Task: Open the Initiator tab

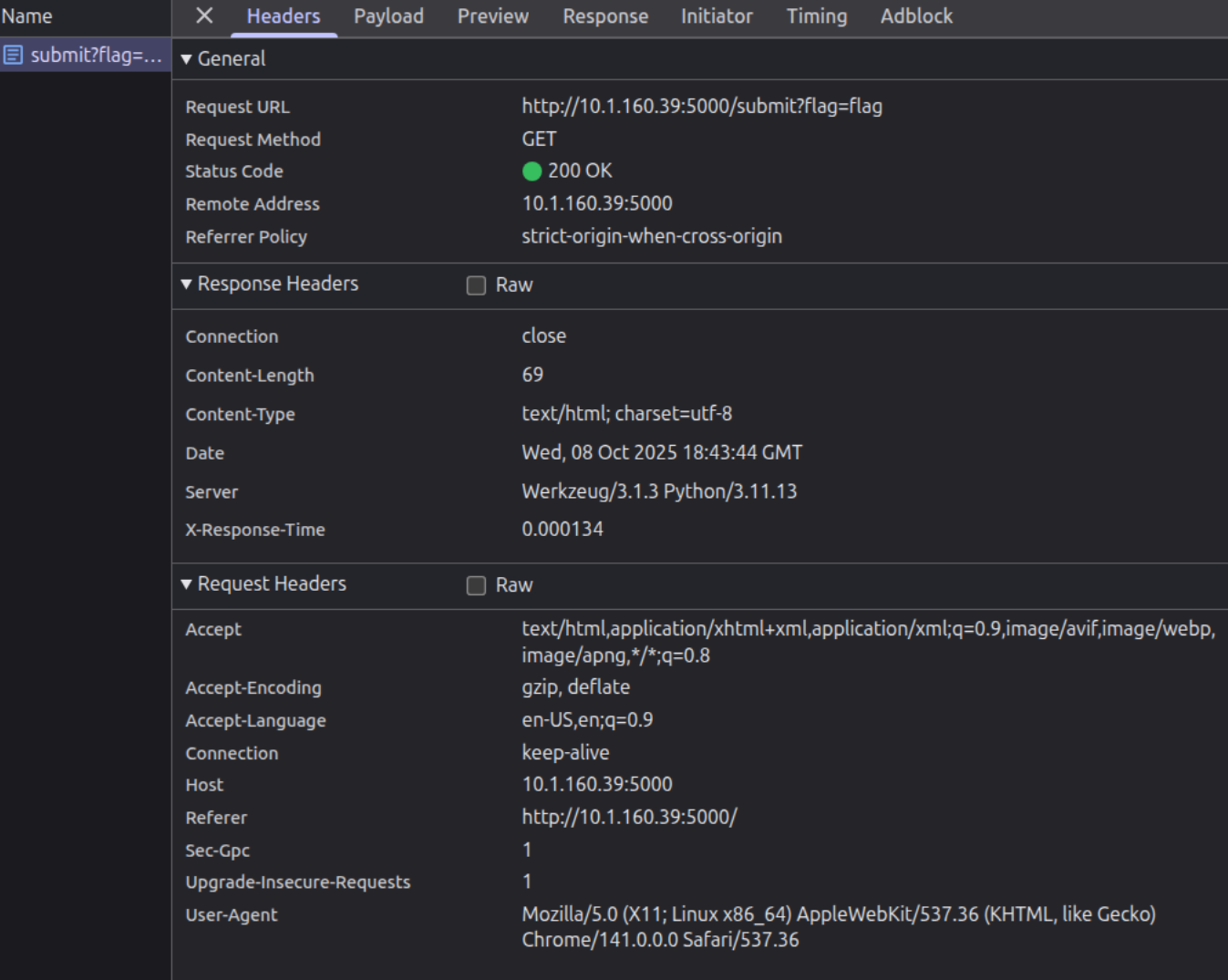Action: pyautogui.click(x=716, y=15)
